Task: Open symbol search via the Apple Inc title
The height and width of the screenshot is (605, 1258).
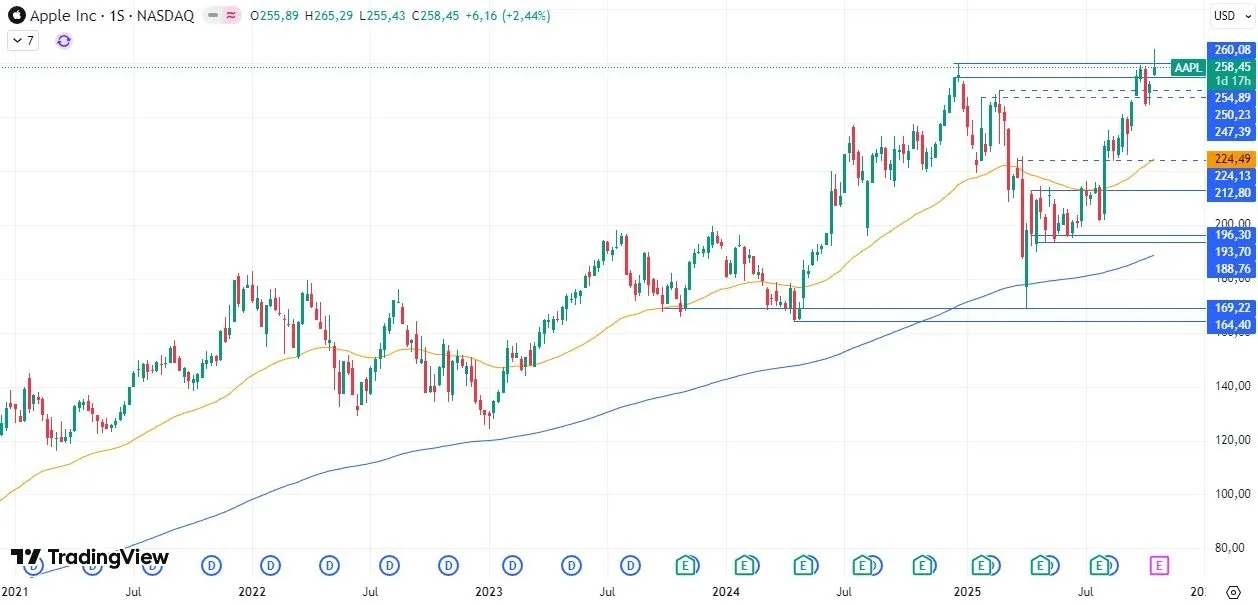Action: [x=62, y=16]
